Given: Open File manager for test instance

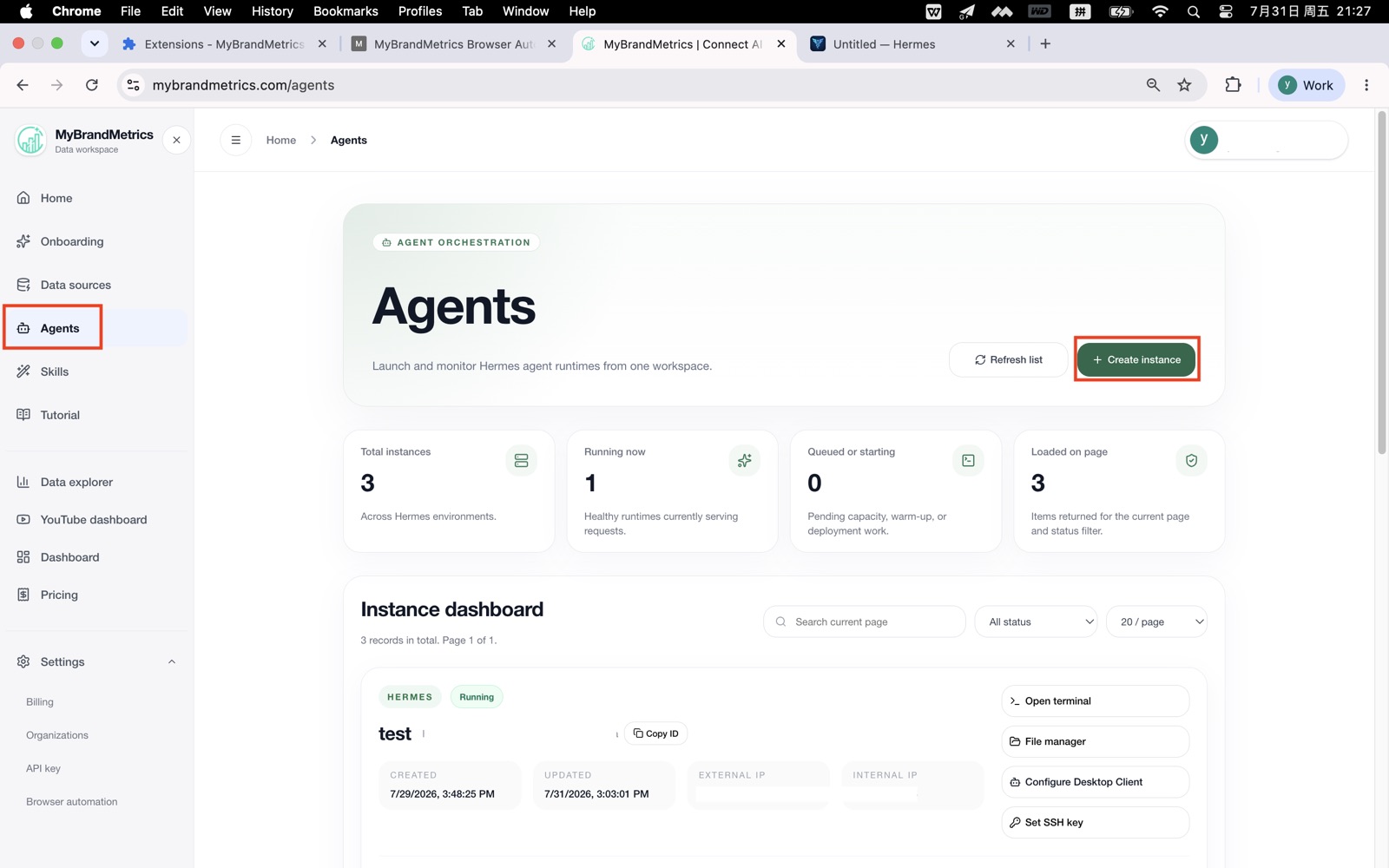Looking at the screenshot, I should (1096, 741).
